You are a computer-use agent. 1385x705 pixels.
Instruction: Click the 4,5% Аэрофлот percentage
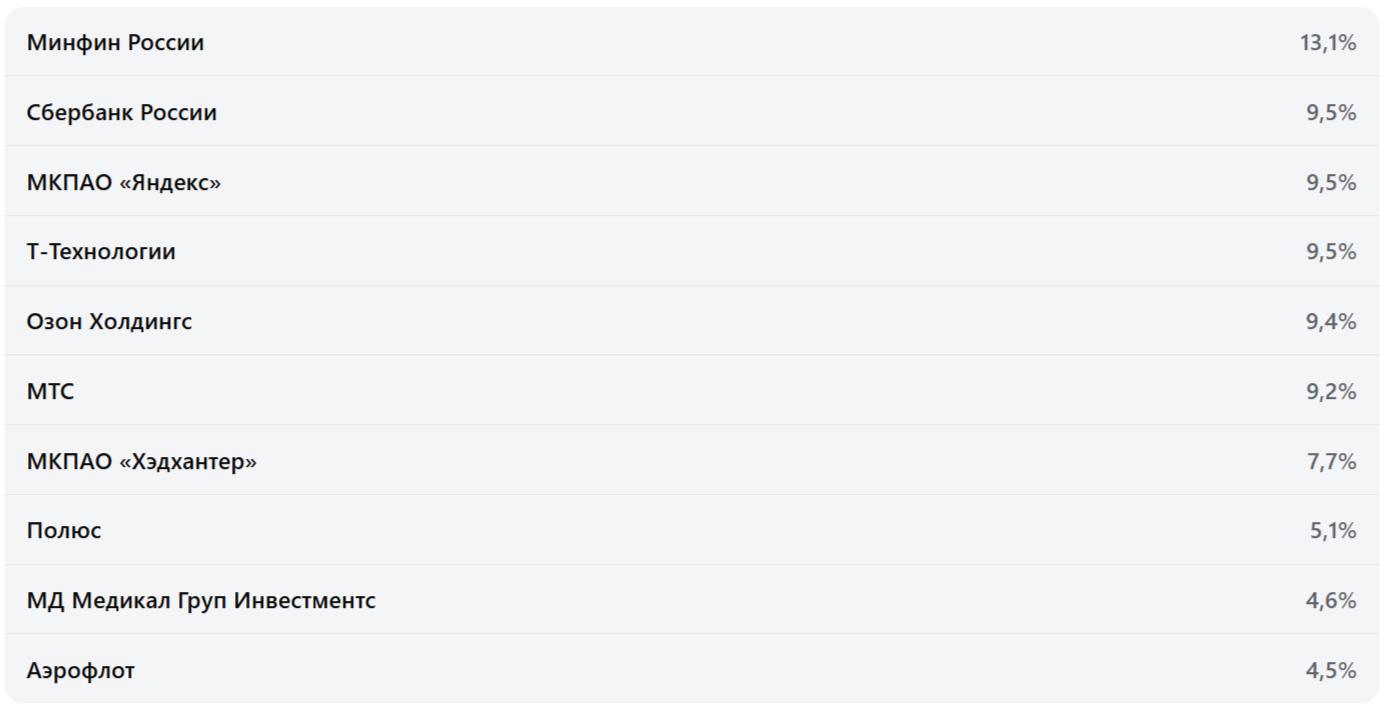[1331, 670]
